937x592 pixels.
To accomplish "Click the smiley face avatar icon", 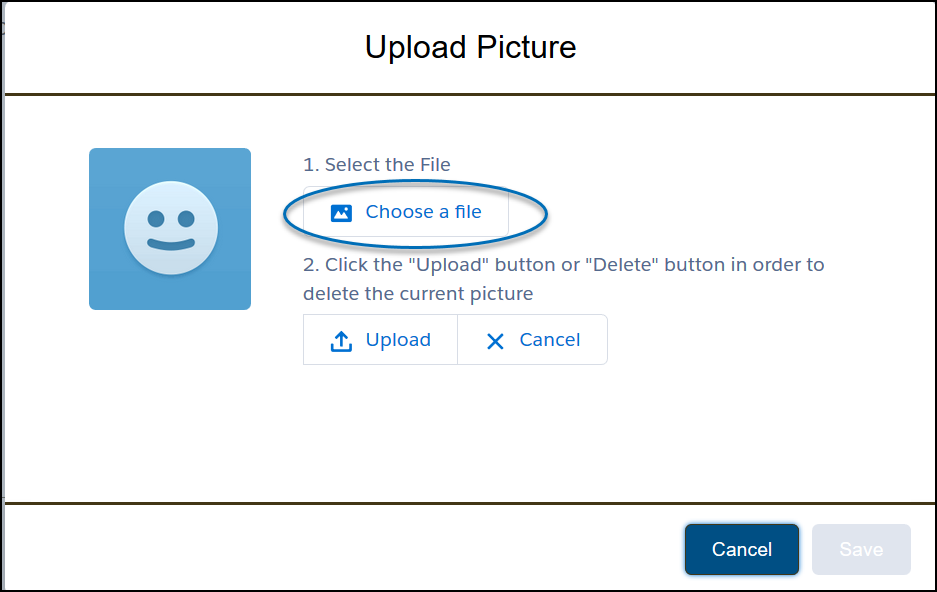I will click(x=170, y=229).
